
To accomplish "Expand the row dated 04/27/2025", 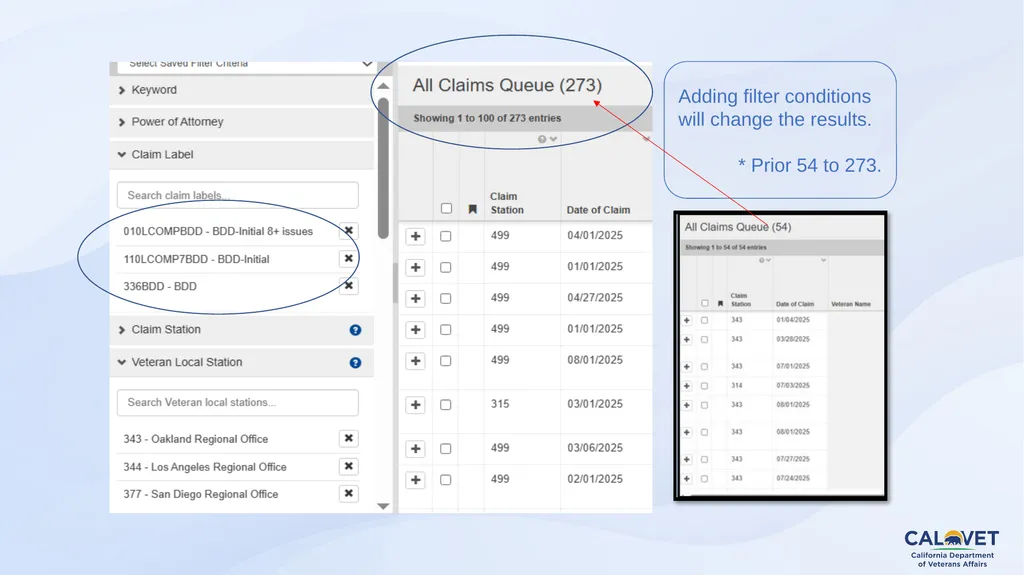I will click(415, 299).
